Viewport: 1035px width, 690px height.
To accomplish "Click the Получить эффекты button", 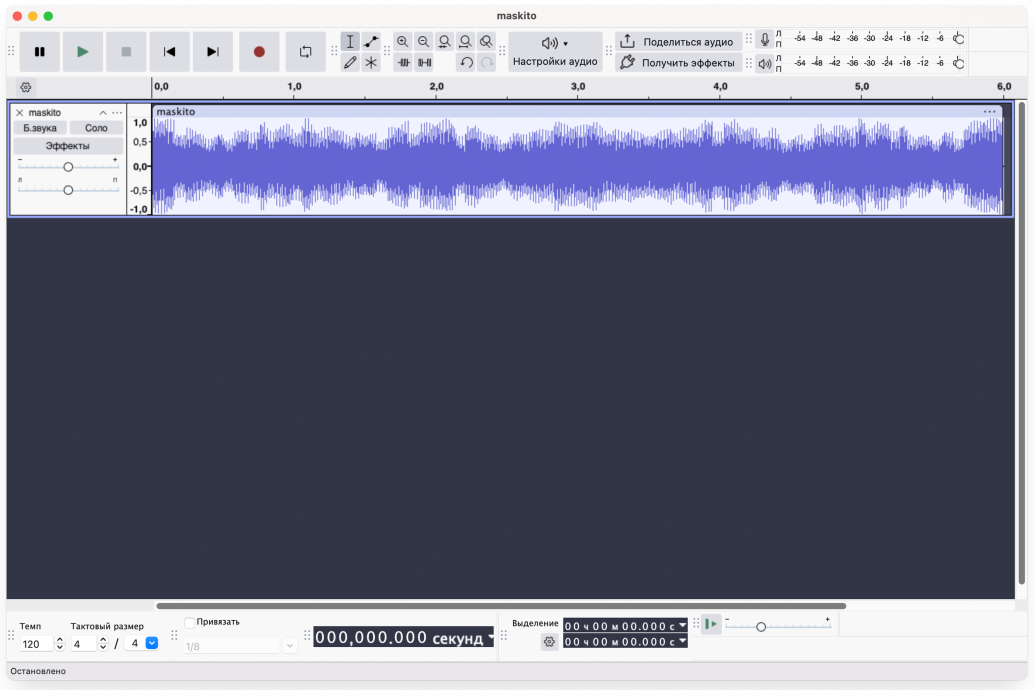I will pyautogui.click(x=679, y=62).
